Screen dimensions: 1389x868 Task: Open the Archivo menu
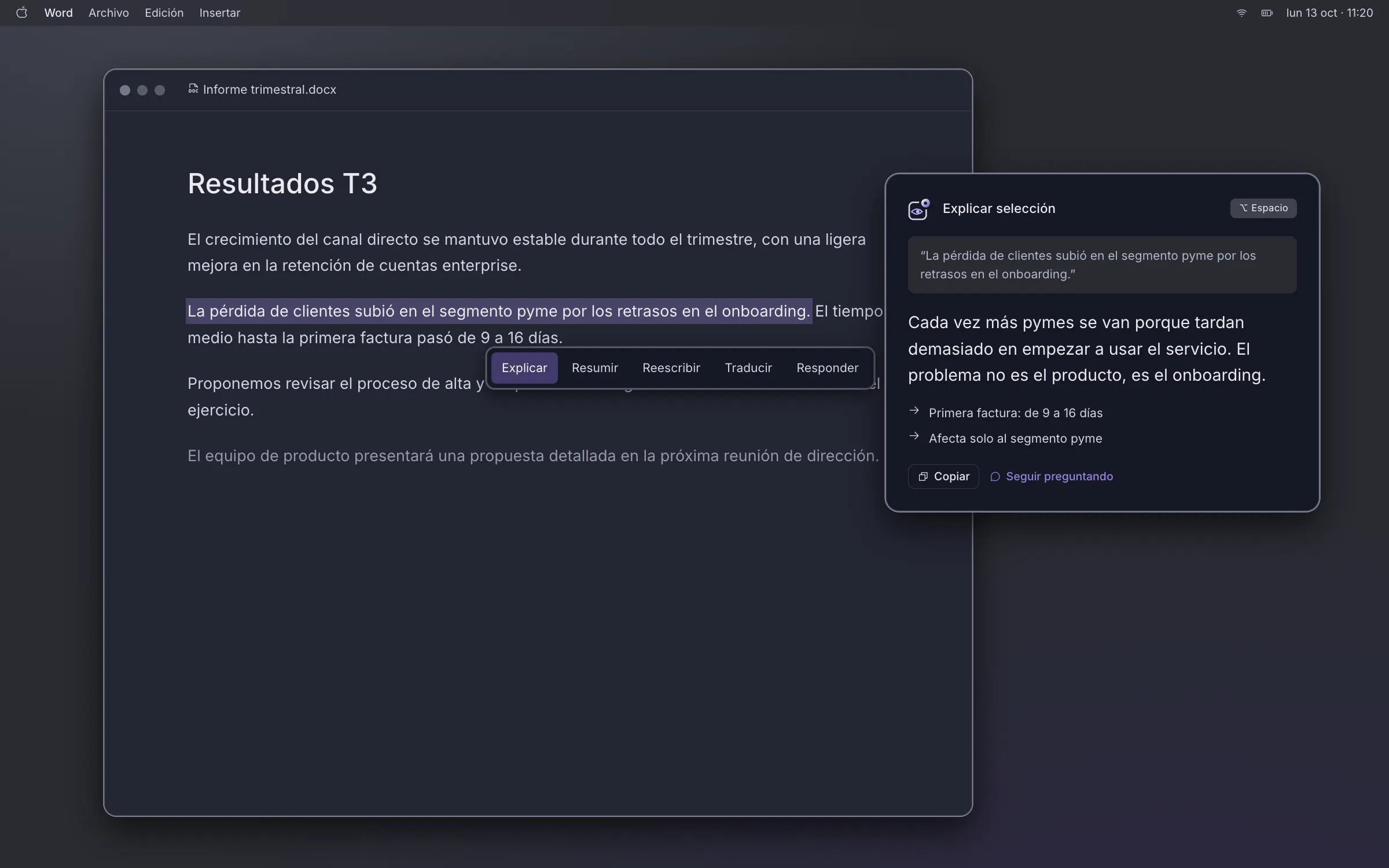pos(109,13)
